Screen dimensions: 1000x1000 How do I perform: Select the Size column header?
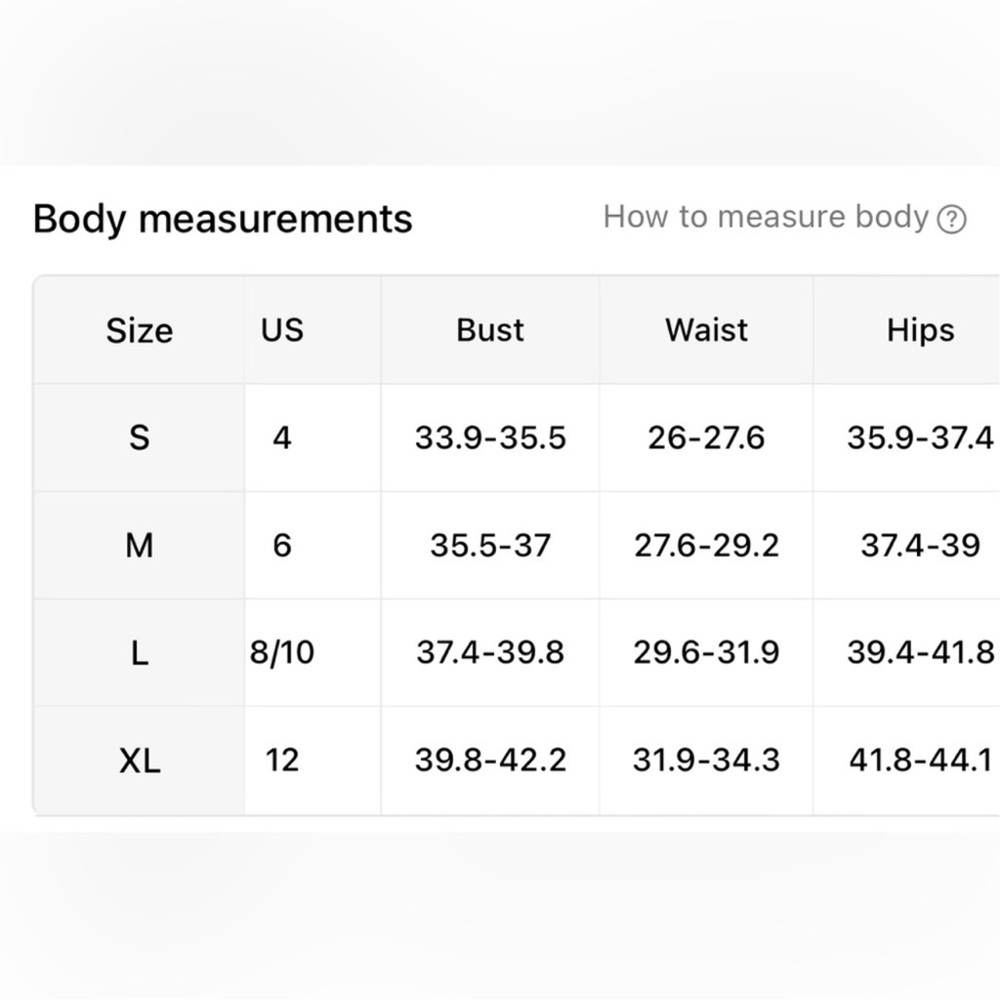(x=139, y=330)
